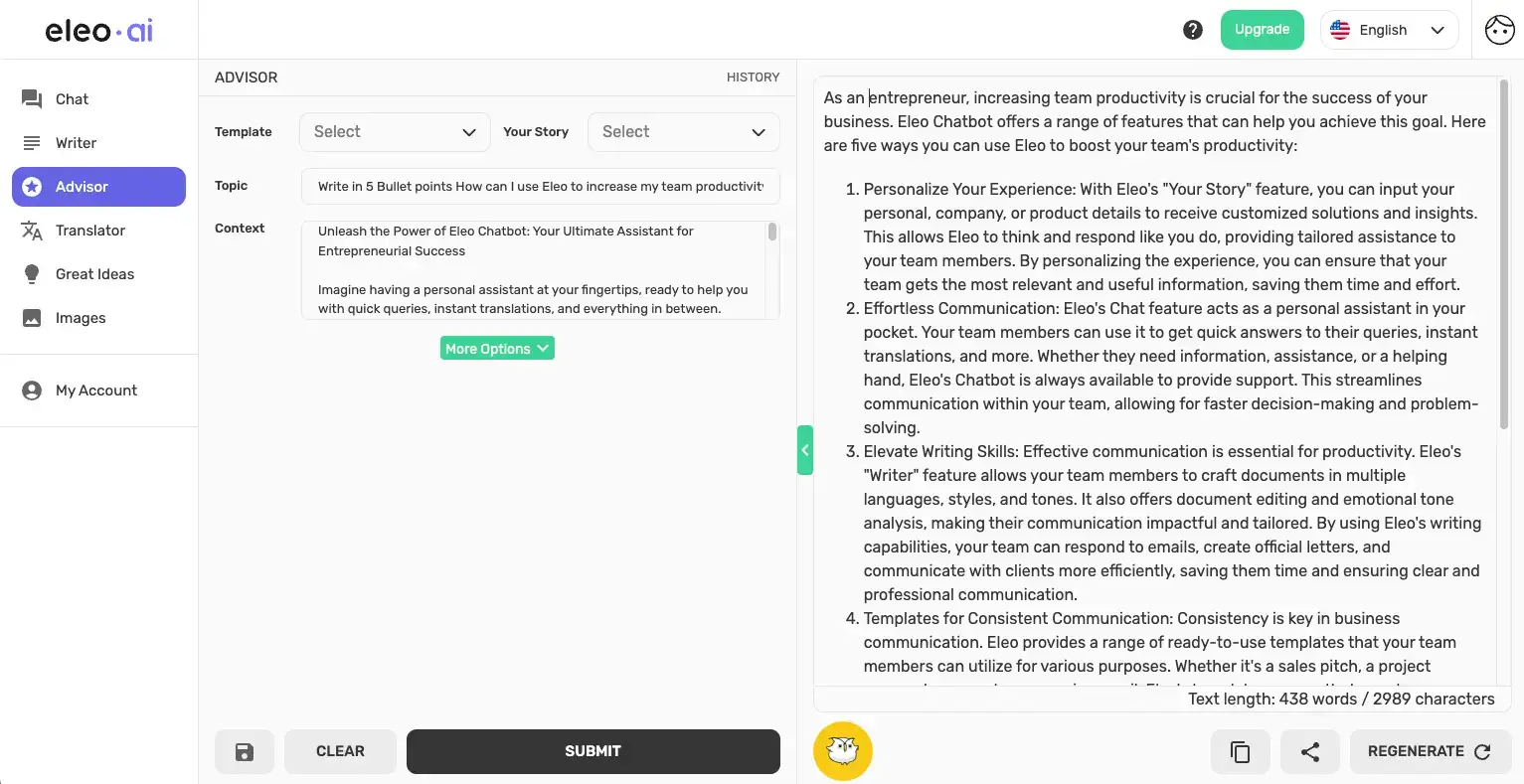Open the Translator tool
Screen dimensions: 1524x784
pyautogui.click(x=89, y=230)
